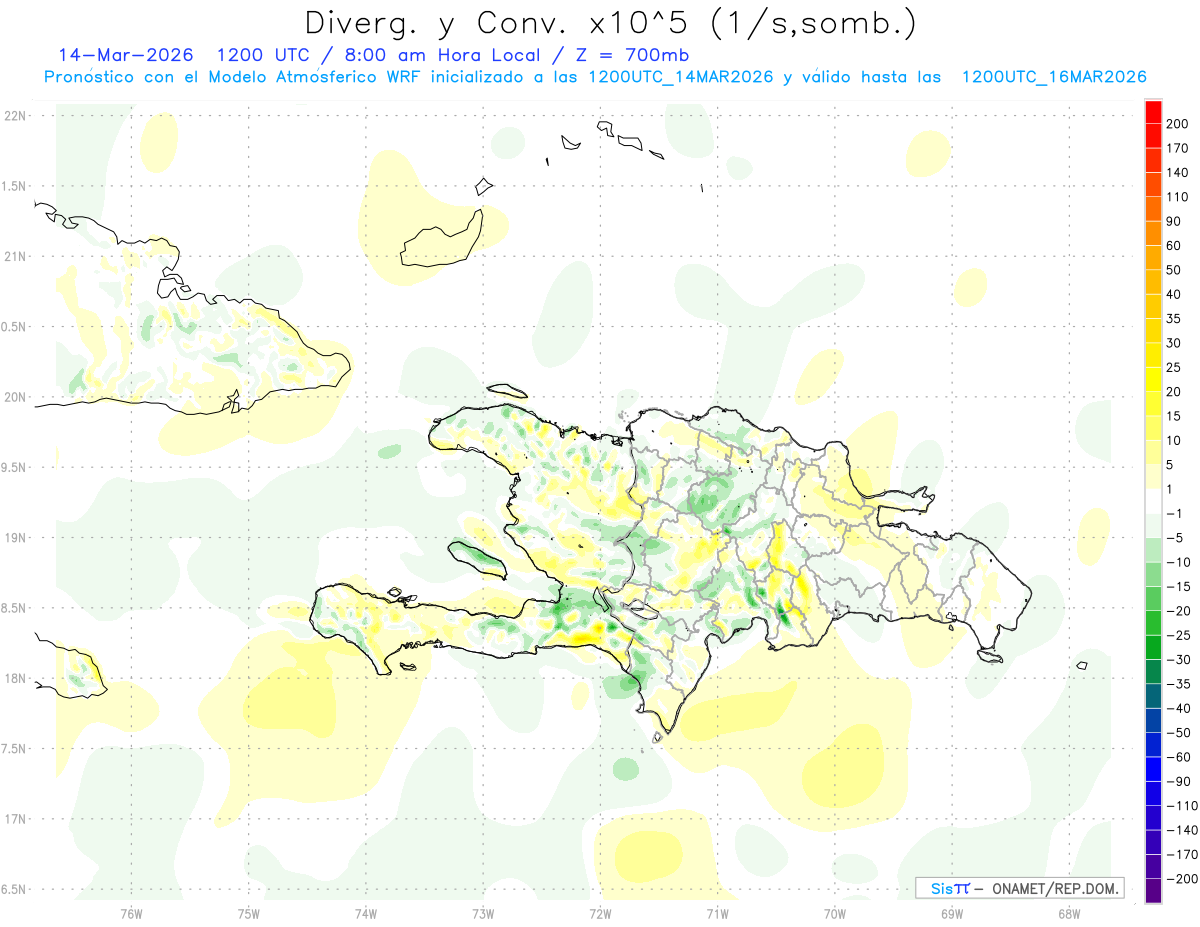Viewport: 1200px width, 927px height.
Task: Click the positive "20" color scale label
Action: [1174, 392]
